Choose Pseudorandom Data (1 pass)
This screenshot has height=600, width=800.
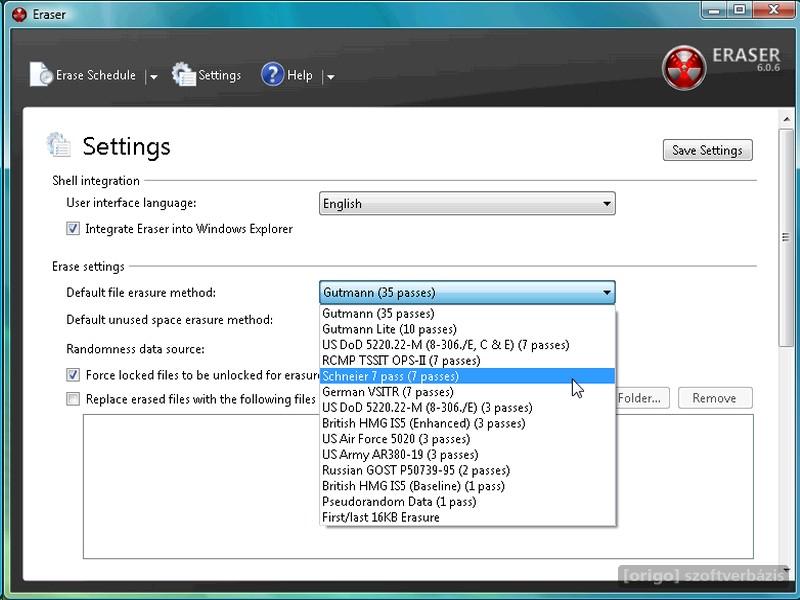pos(467,502)
